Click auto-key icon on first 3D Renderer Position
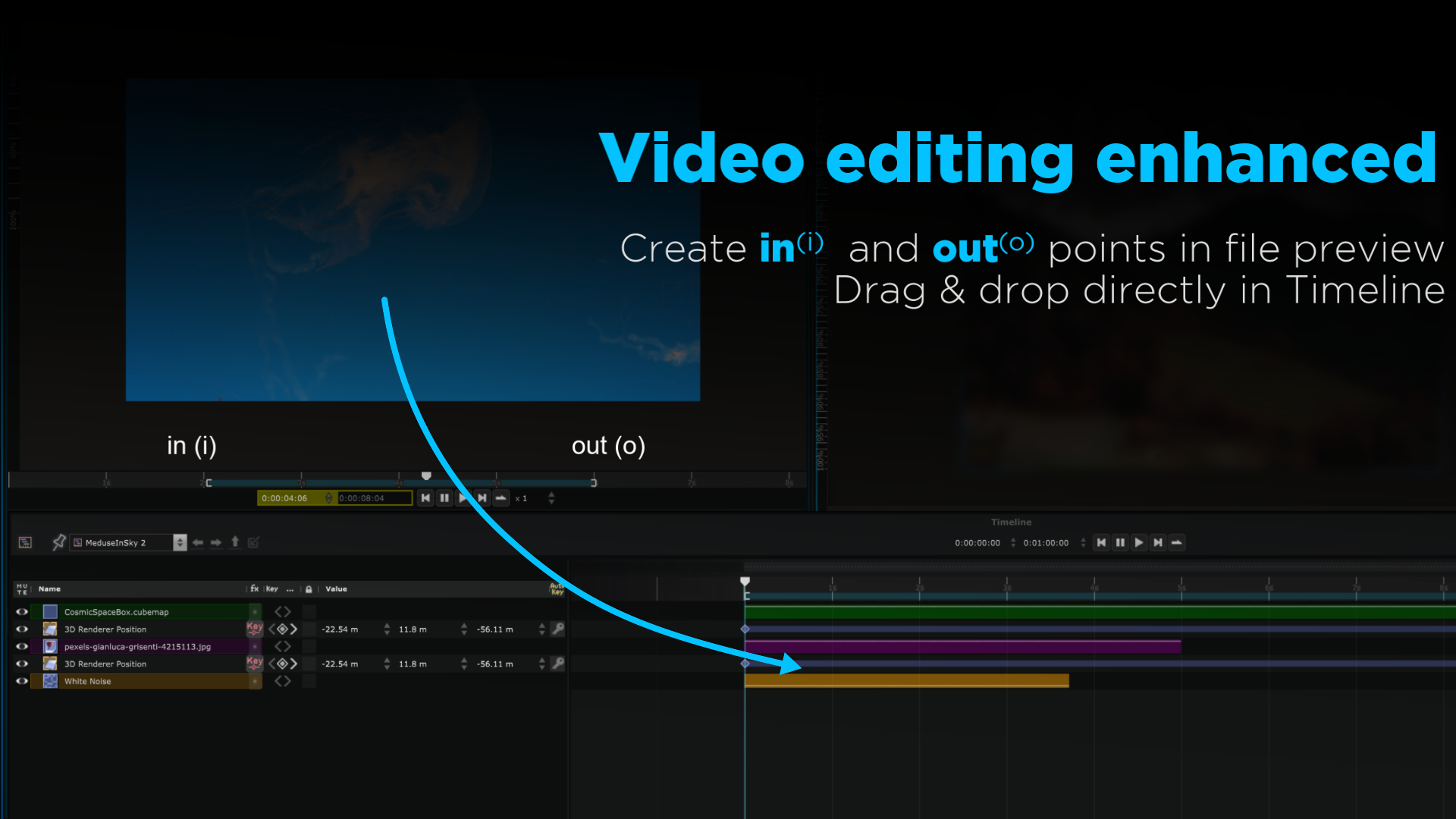The image size is (1456, 819). (557, 629)
